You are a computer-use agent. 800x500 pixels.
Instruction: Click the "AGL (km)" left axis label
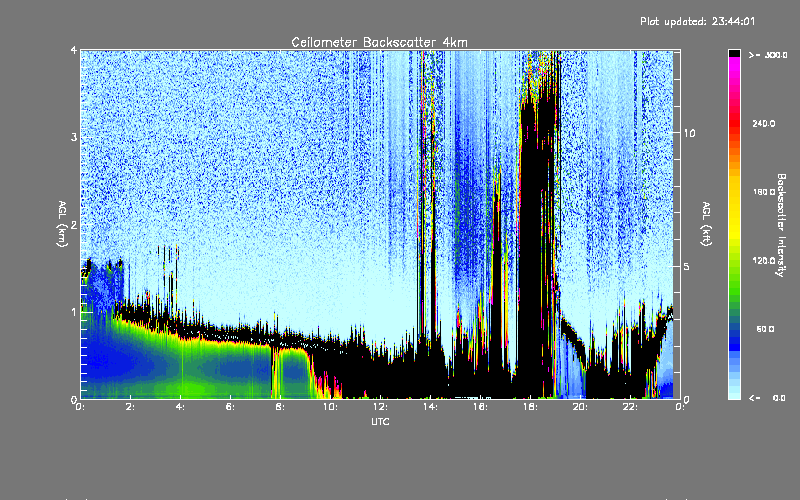pyautogui.click(x=62, y=224)
